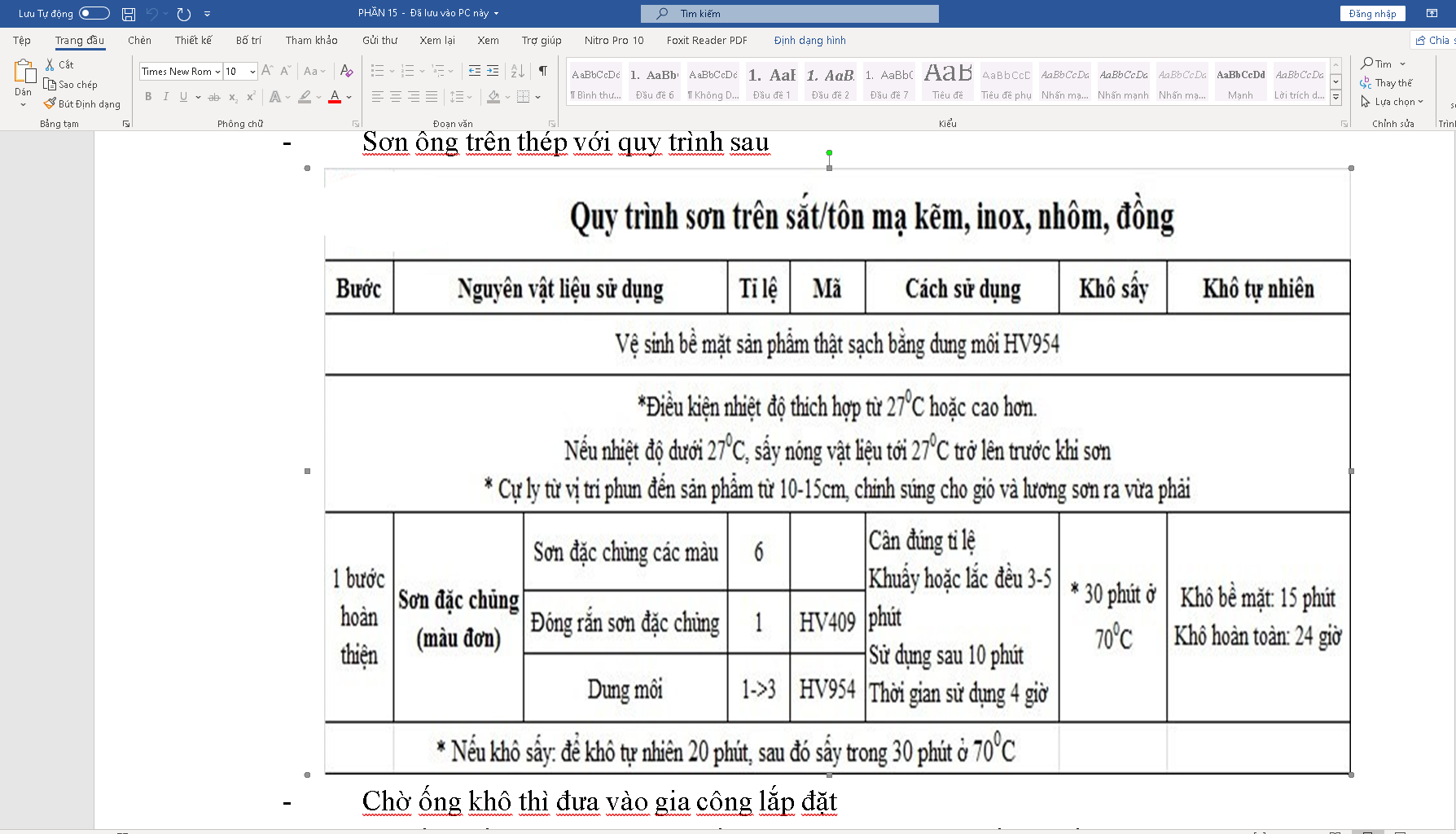Toggle Align Right paragraph alignment
The image size is (1456, 834).
414,97
